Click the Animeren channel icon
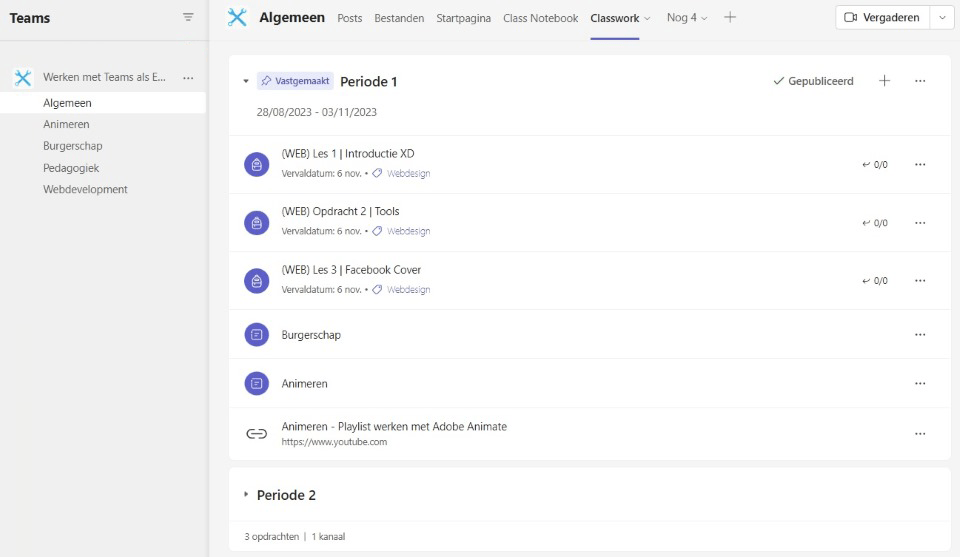The height and width of the screenshot is (557, 960). (257, 384)
